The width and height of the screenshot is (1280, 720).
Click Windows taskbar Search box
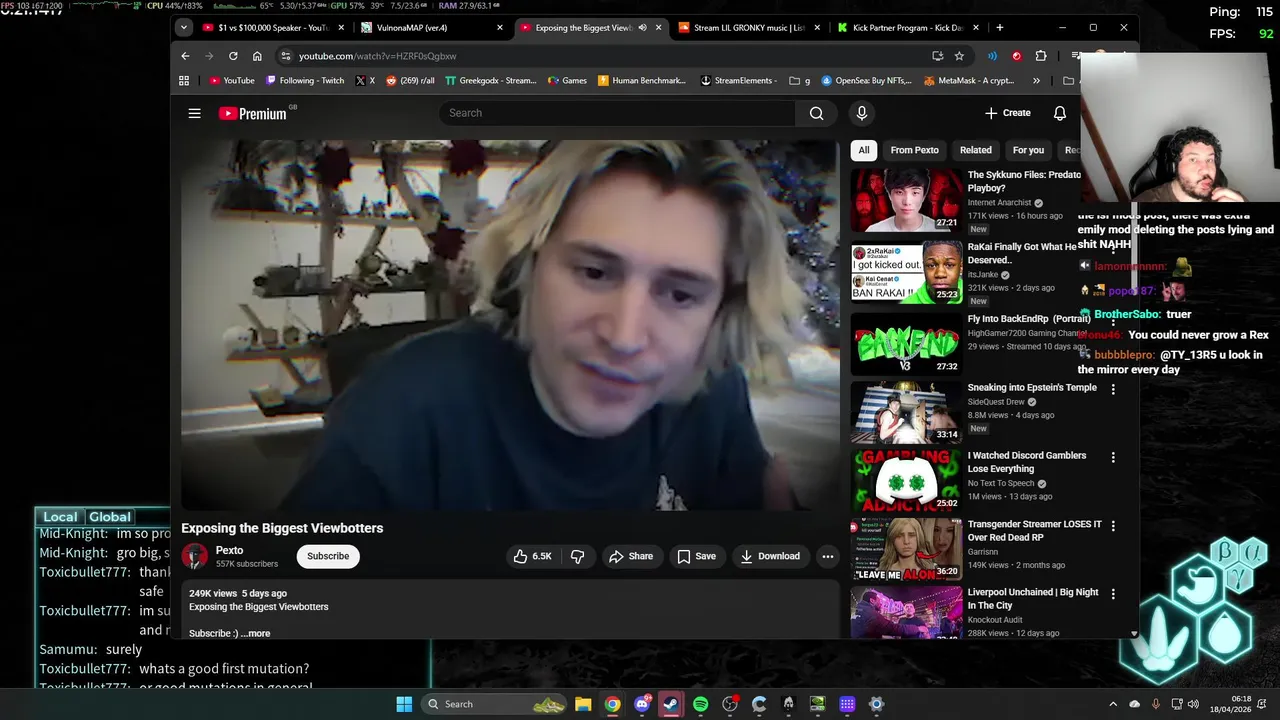pyautogui.click(x=496, y=704)
